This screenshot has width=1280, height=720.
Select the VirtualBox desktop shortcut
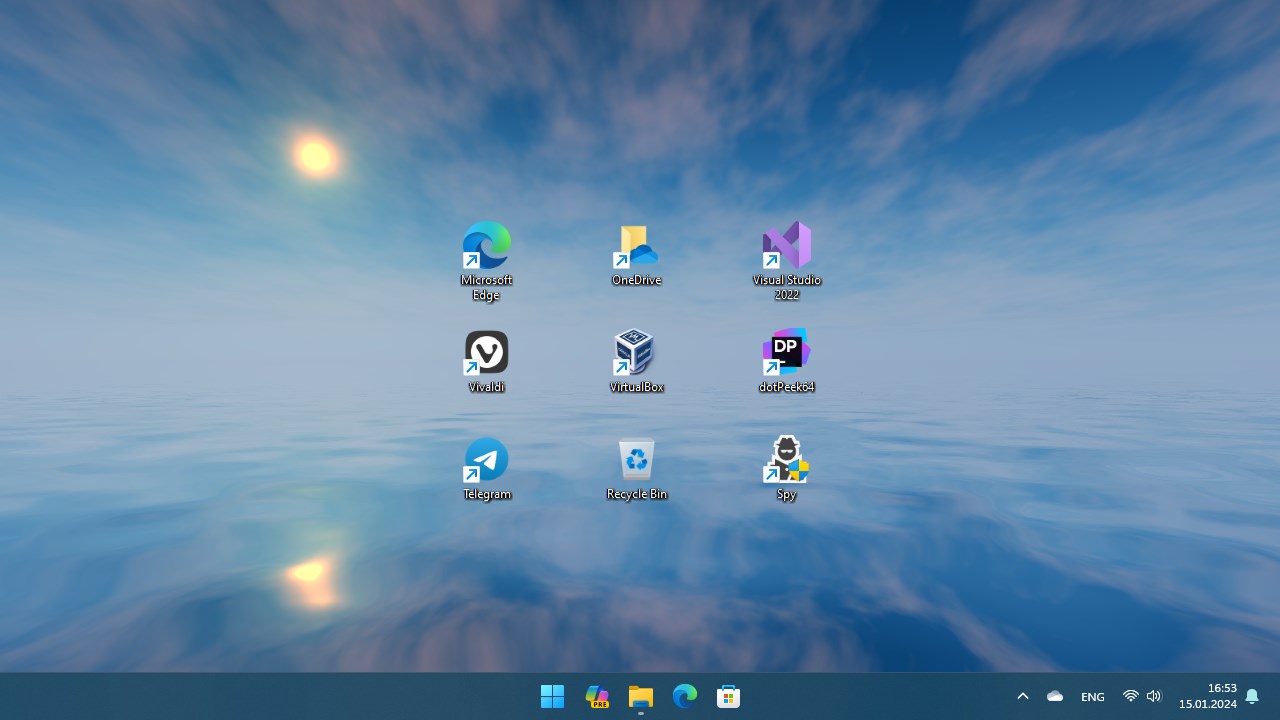pyautogui.click(x=636, y=361)
